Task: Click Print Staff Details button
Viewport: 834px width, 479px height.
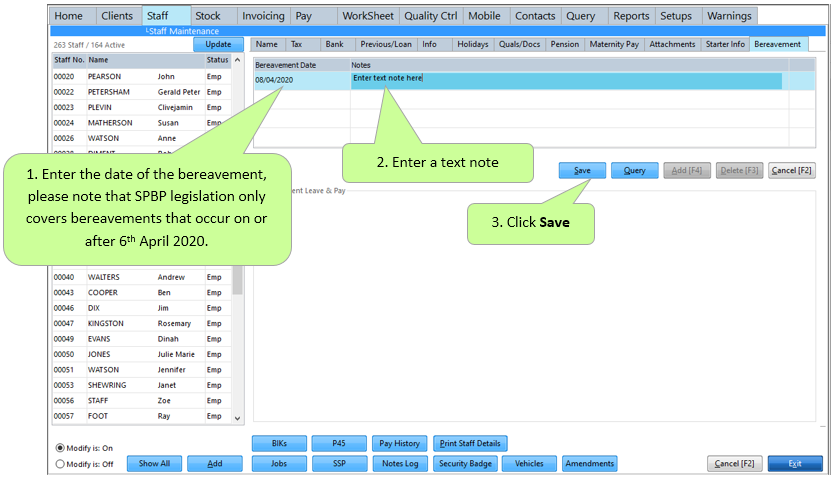Action: (471, 443)
